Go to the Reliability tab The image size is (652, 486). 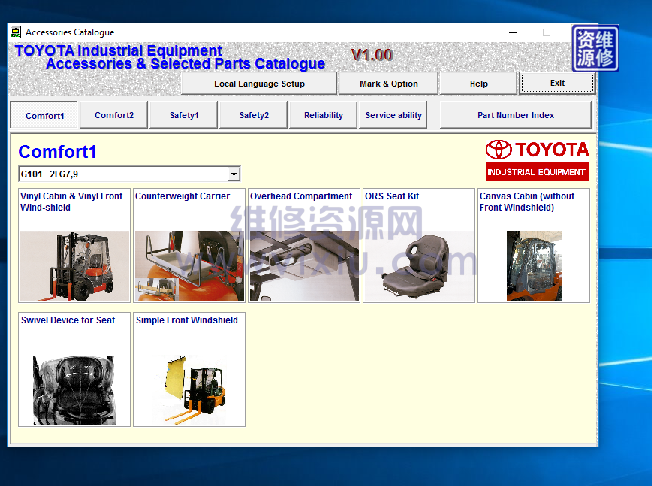pyautogui.click(x=323, y=115)
